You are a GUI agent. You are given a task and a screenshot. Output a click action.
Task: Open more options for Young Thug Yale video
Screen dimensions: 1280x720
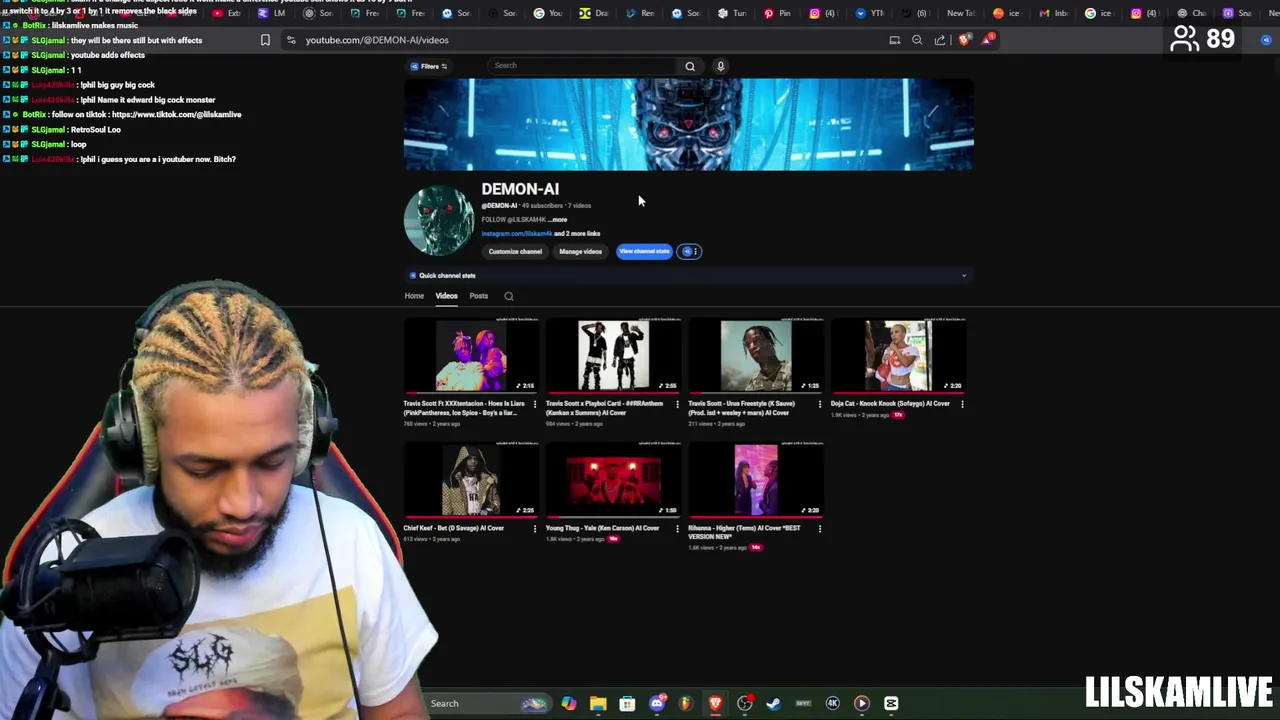[x=677, y=528]
